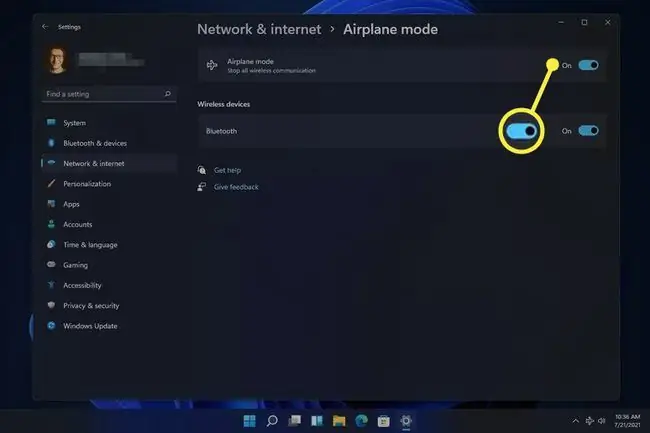Open Windows Update settings
The width and height of the screenshot is (650, 433).
[x=109, y=326]
